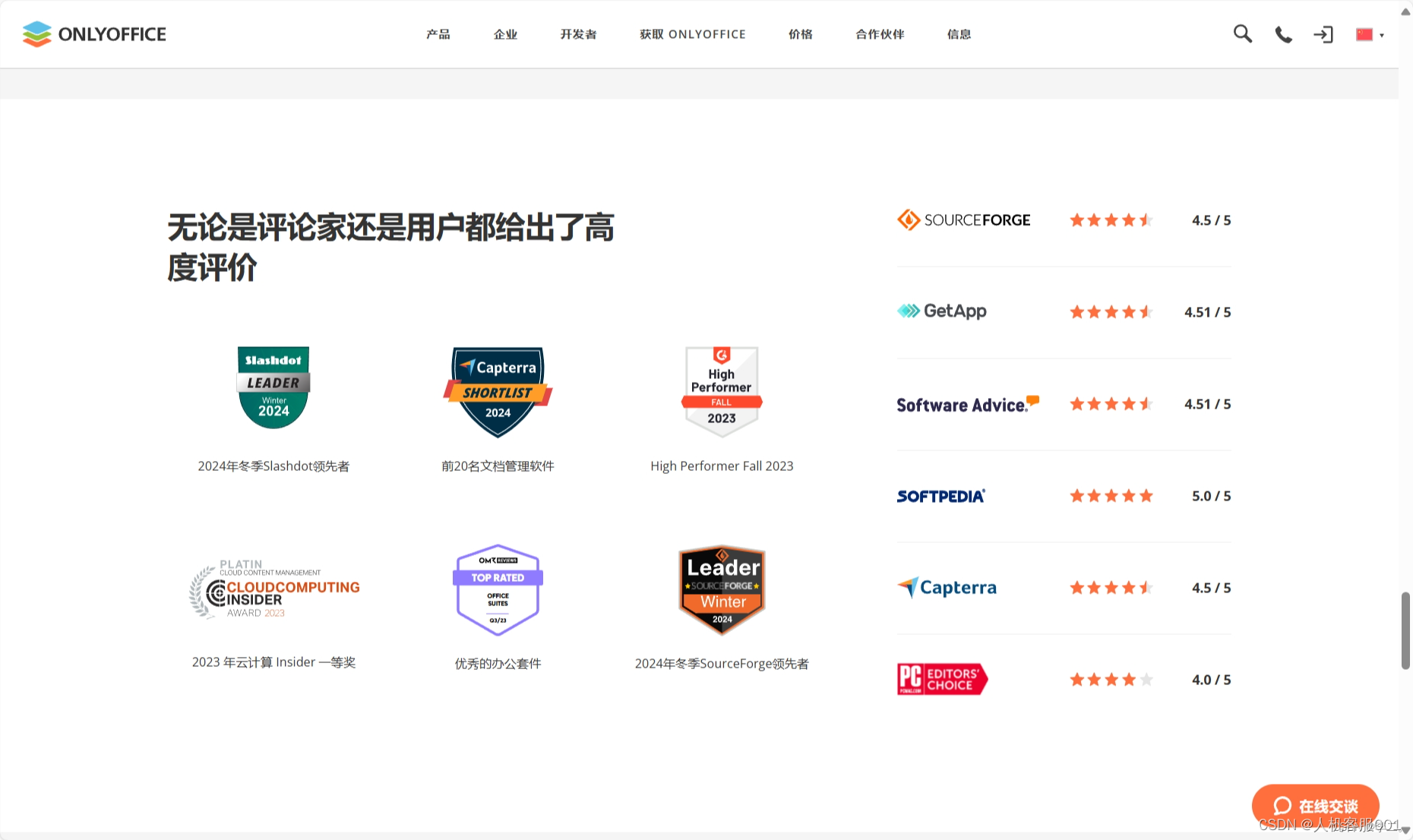
Task: Click the GetApp star rating
Action: 1111,312
